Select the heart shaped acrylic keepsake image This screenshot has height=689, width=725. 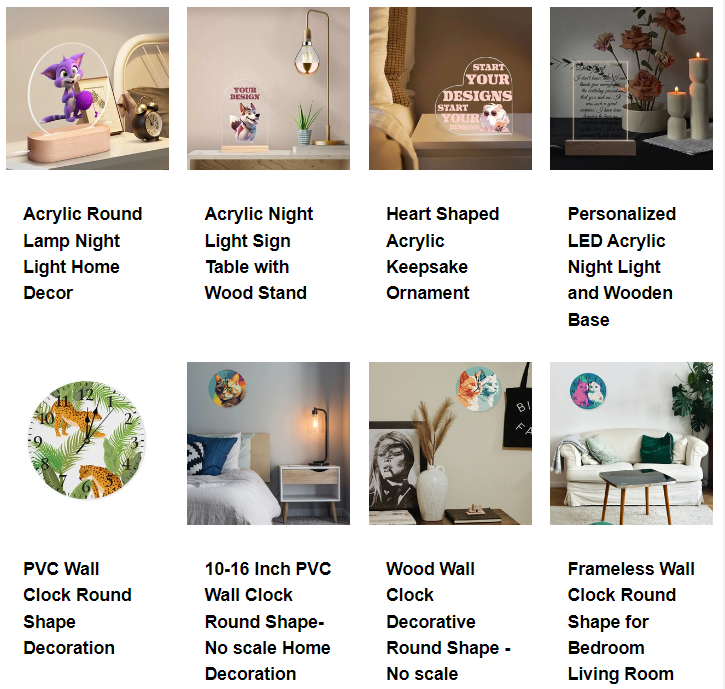[450, 88]
